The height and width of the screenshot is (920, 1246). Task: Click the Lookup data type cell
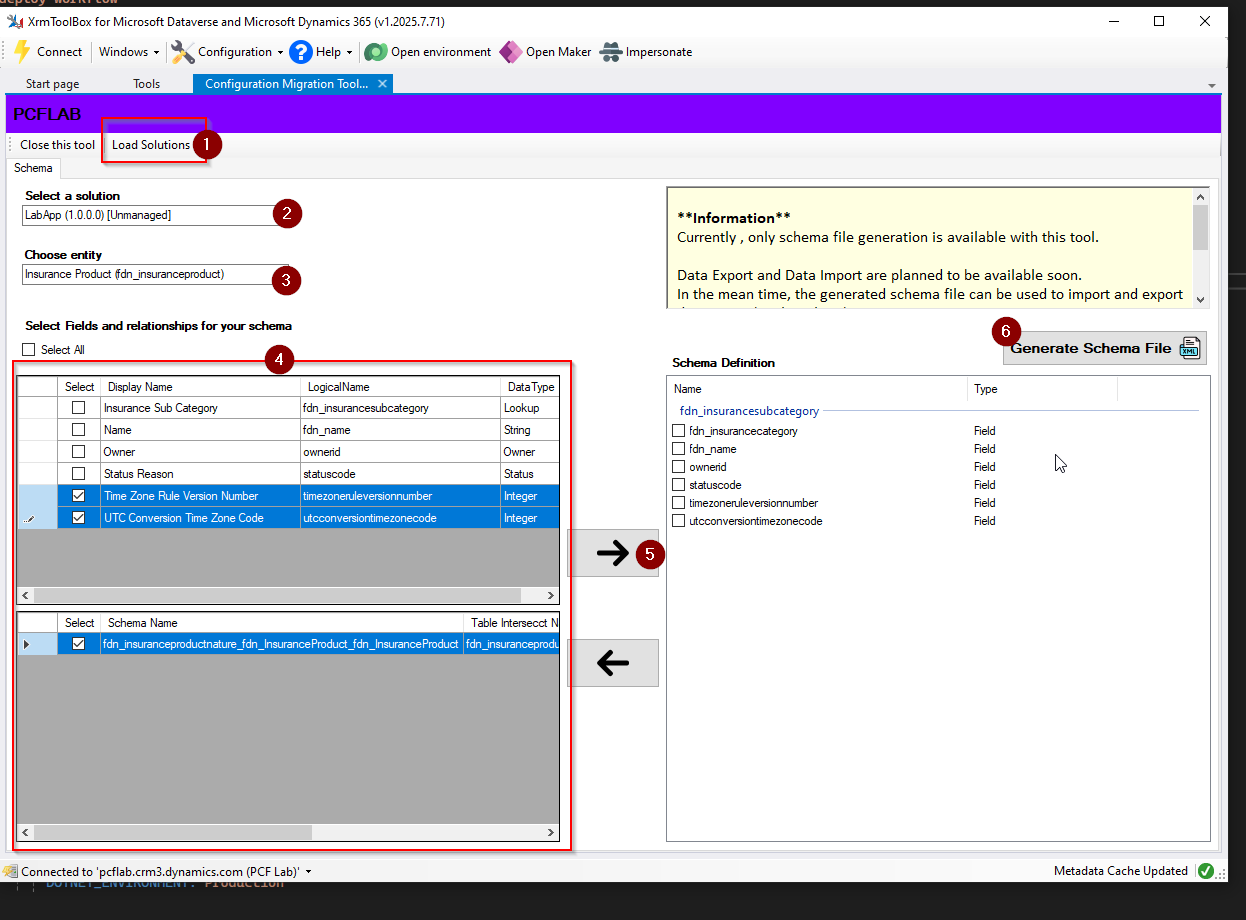(530, 408)
